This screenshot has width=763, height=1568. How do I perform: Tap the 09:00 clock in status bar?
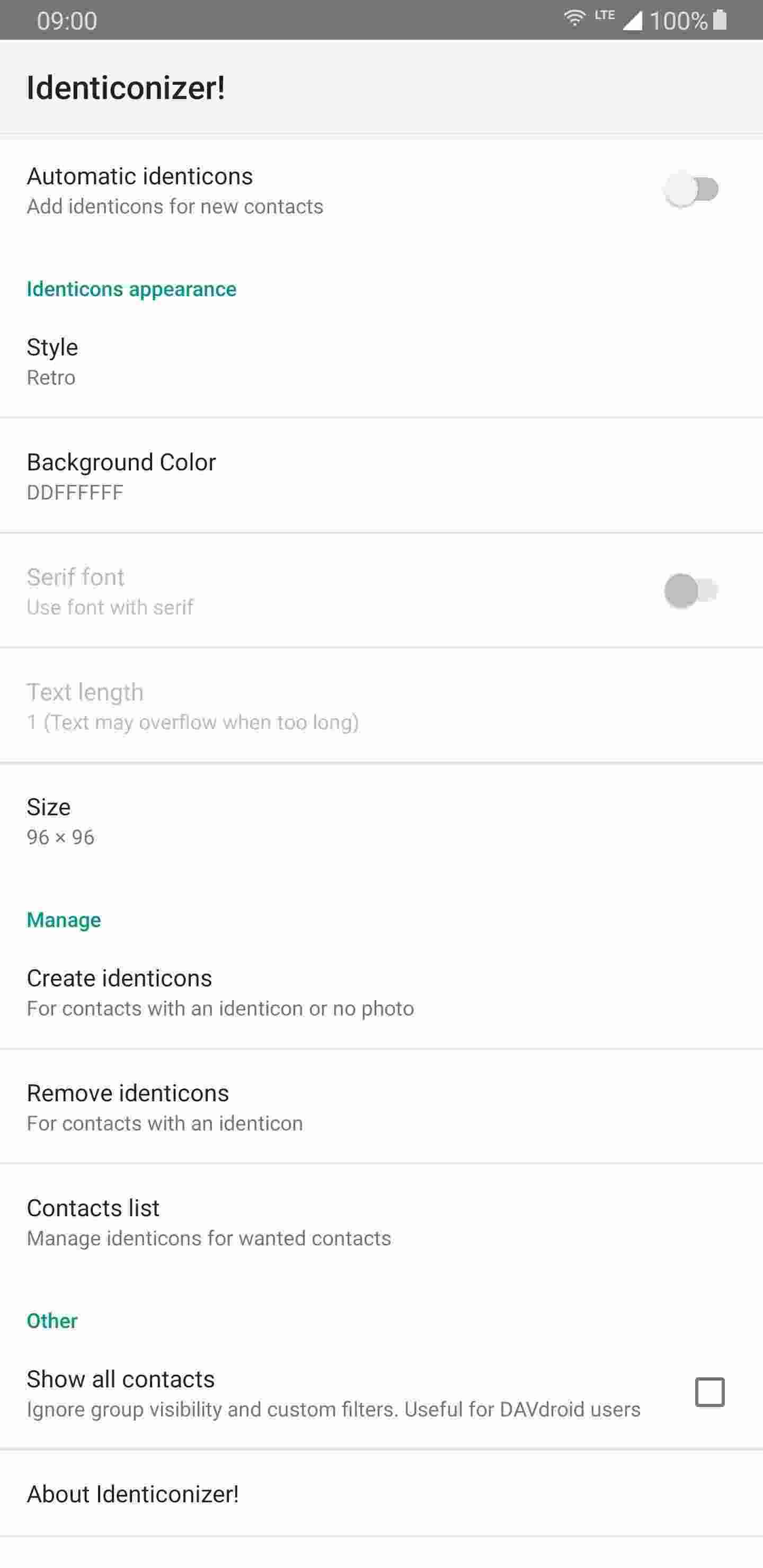click(x=67, y=21)
